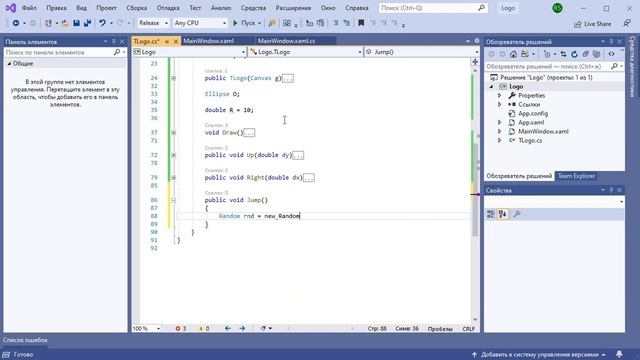Switch to Team Explorer tab
This screenshot has width=640, height=360.
(x=576, y=176)
